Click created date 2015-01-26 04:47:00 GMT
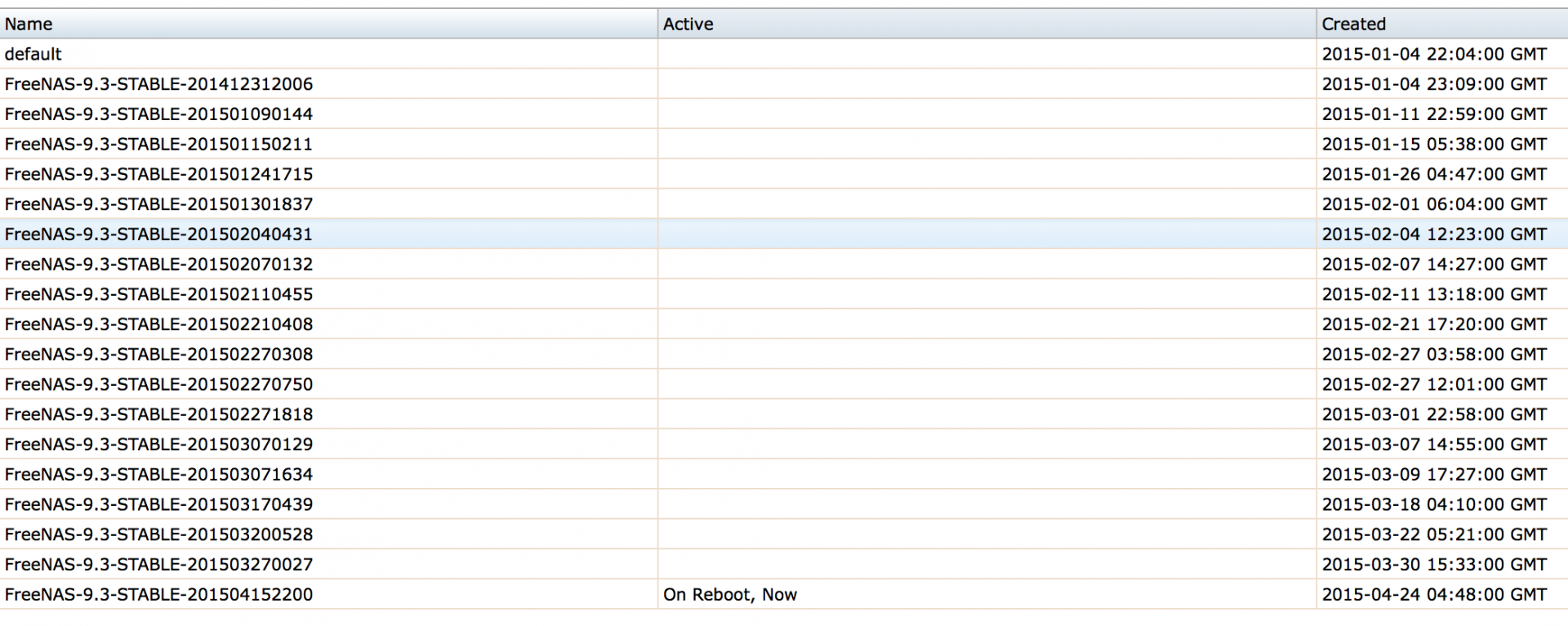This screenshot has width=1568, height=626. [x=1434, y=174]
